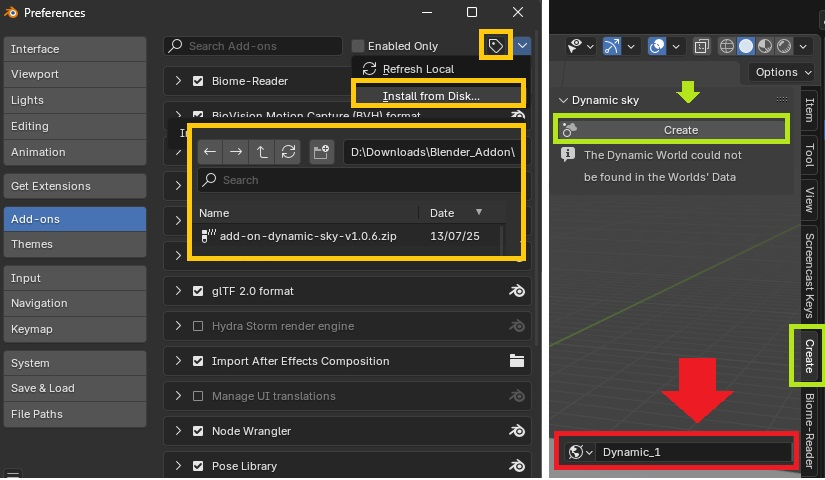Go to the parent directory
This screenshot has height=480, width=825.
coord(262,152)
